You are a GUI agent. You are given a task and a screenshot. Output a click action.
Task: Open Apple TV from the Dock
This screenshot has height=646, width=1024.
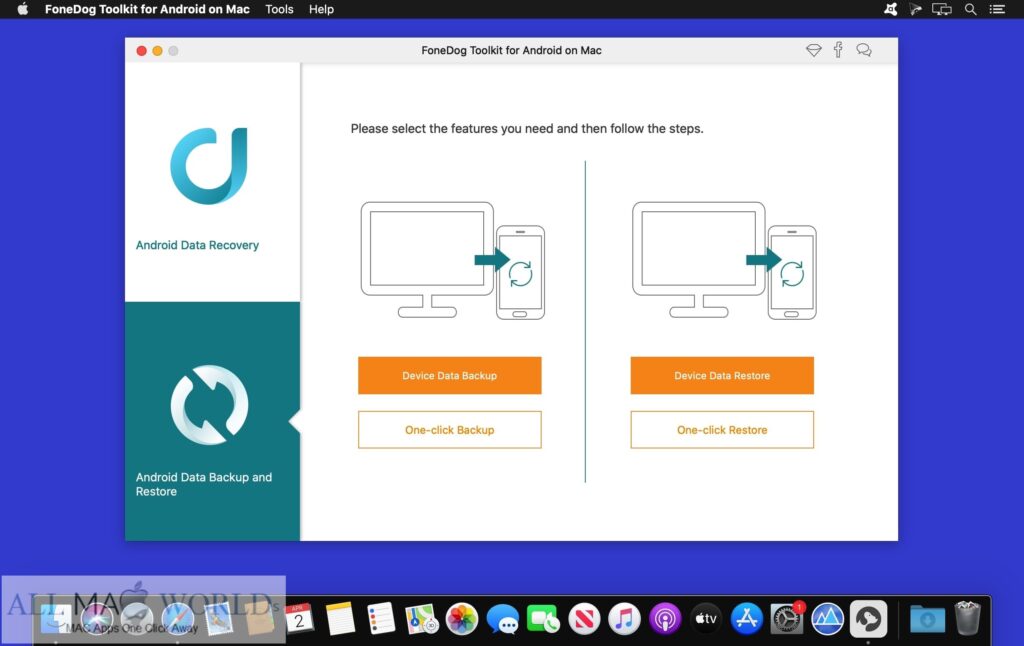[705, 618]
